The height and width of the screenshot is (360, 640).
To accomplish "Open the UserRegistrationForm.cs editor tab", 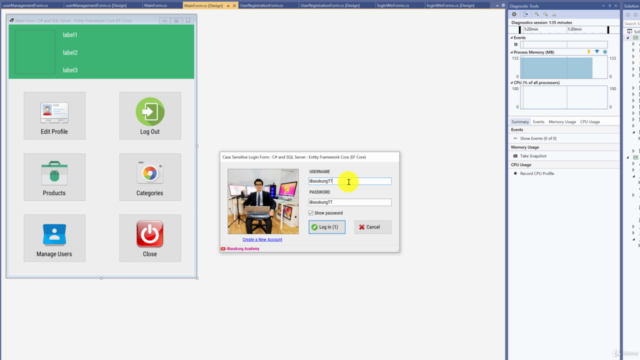I will point(262,5).
